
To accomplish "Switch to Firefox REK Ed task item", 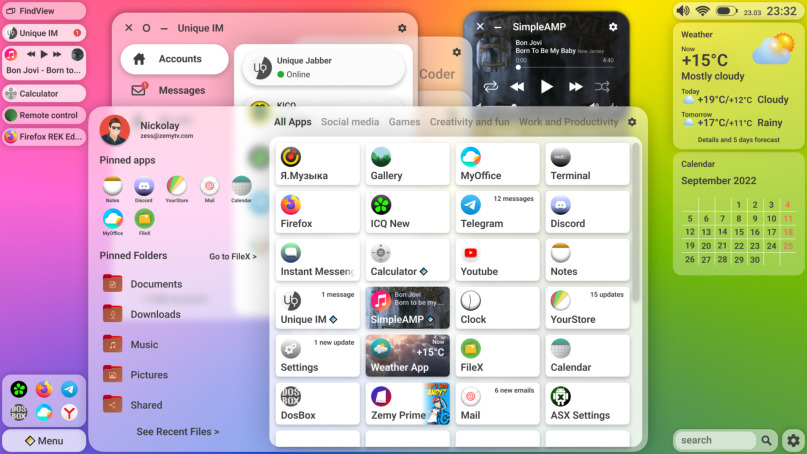I will [x=44, y=136].
